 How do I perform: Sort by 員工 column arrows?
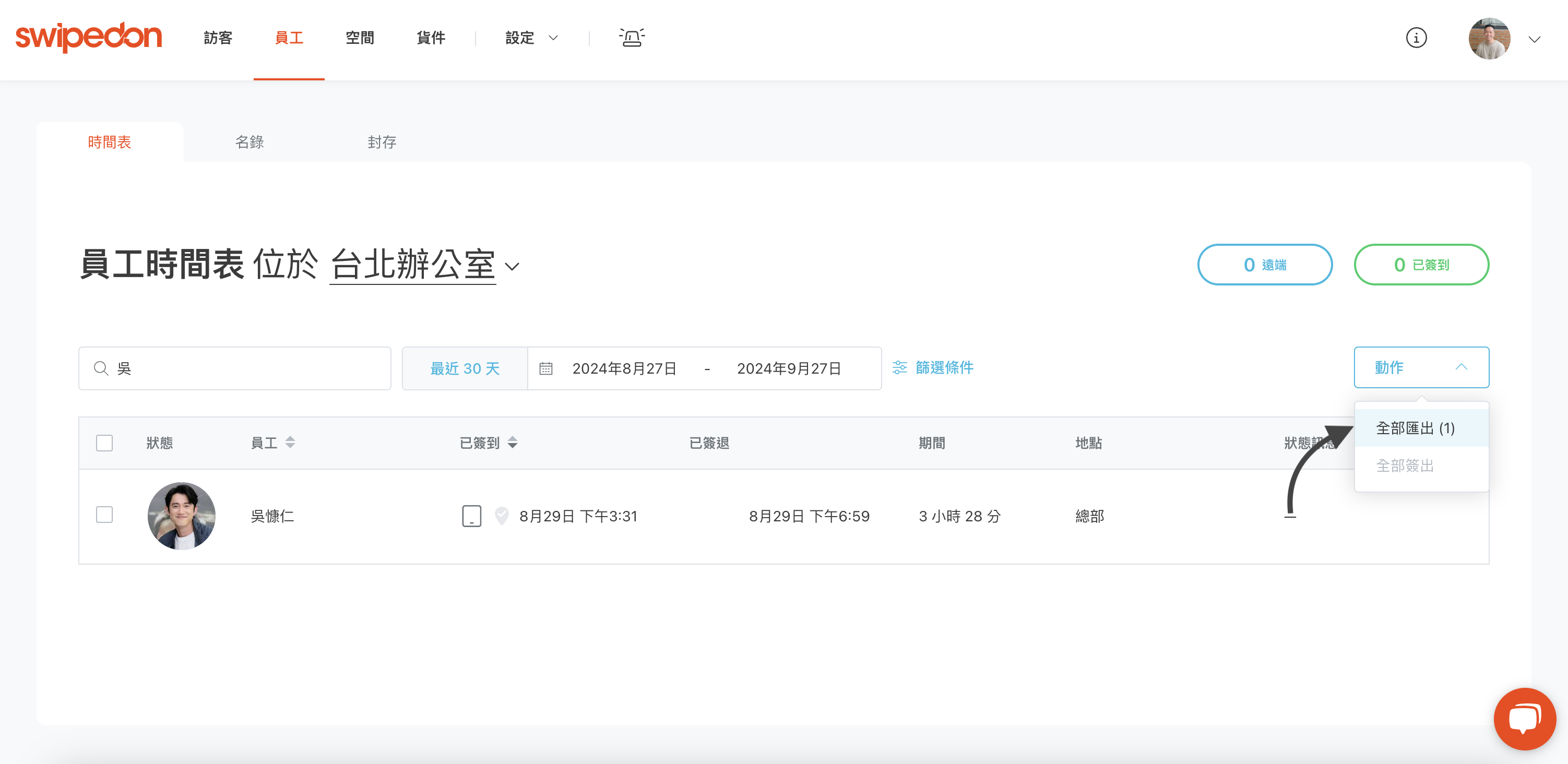[x=290, y=443]
